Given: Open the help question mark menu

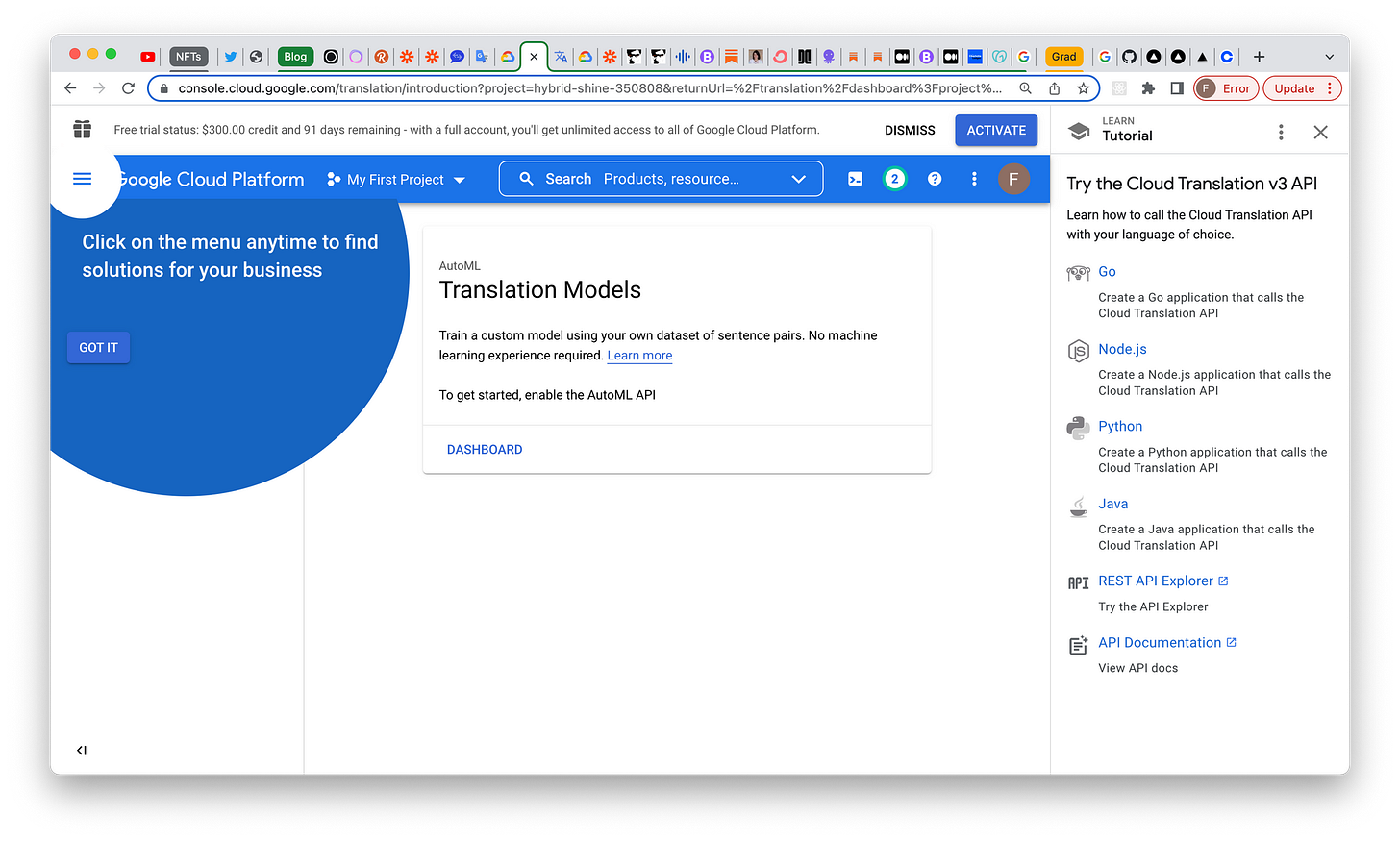Looking at the screenshot, I should tap(935, 179).
